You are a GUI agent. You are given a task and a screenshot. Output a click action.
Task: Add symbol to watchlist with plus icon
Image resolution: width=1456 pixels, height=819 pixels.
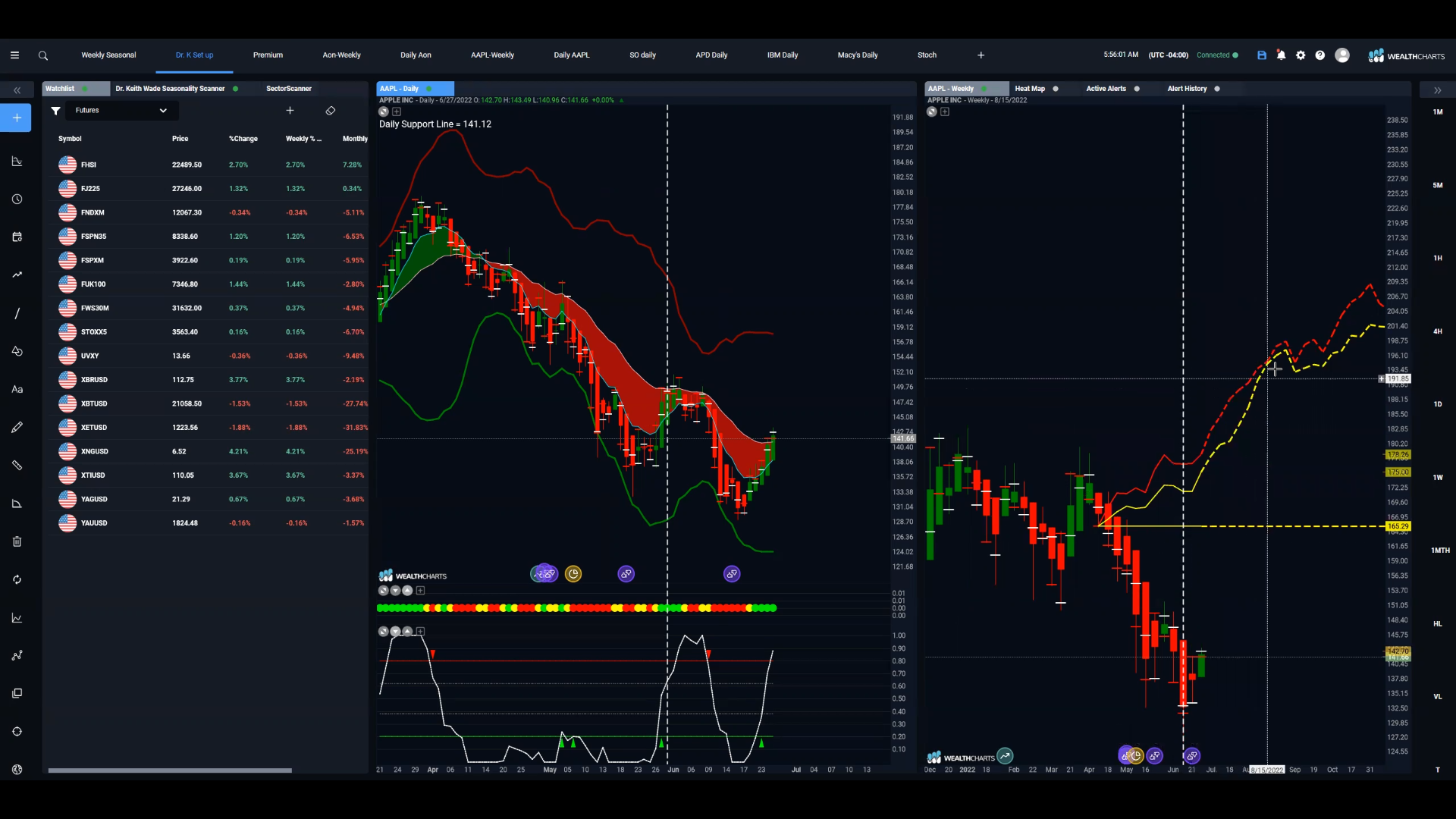pos(290,111)
